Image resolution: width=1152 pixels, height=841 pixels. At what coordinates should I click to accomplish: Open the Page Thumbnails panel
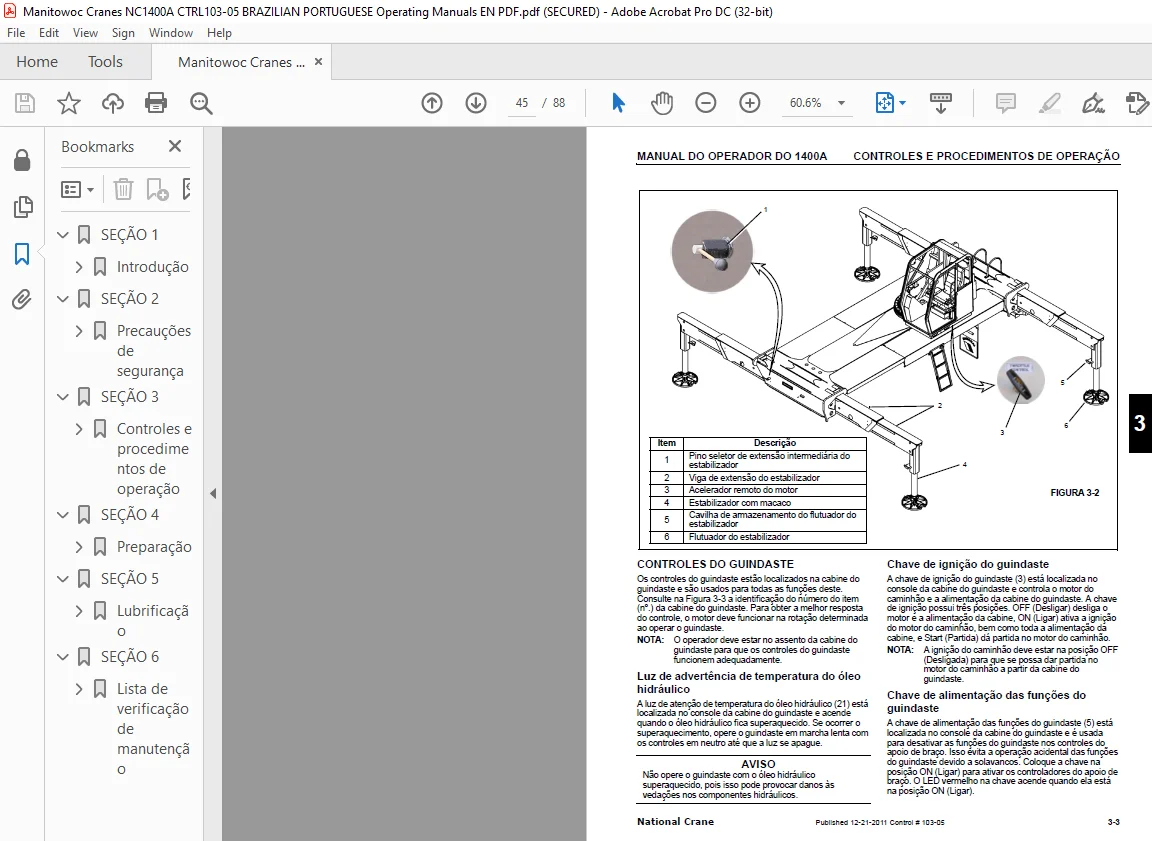23,207
